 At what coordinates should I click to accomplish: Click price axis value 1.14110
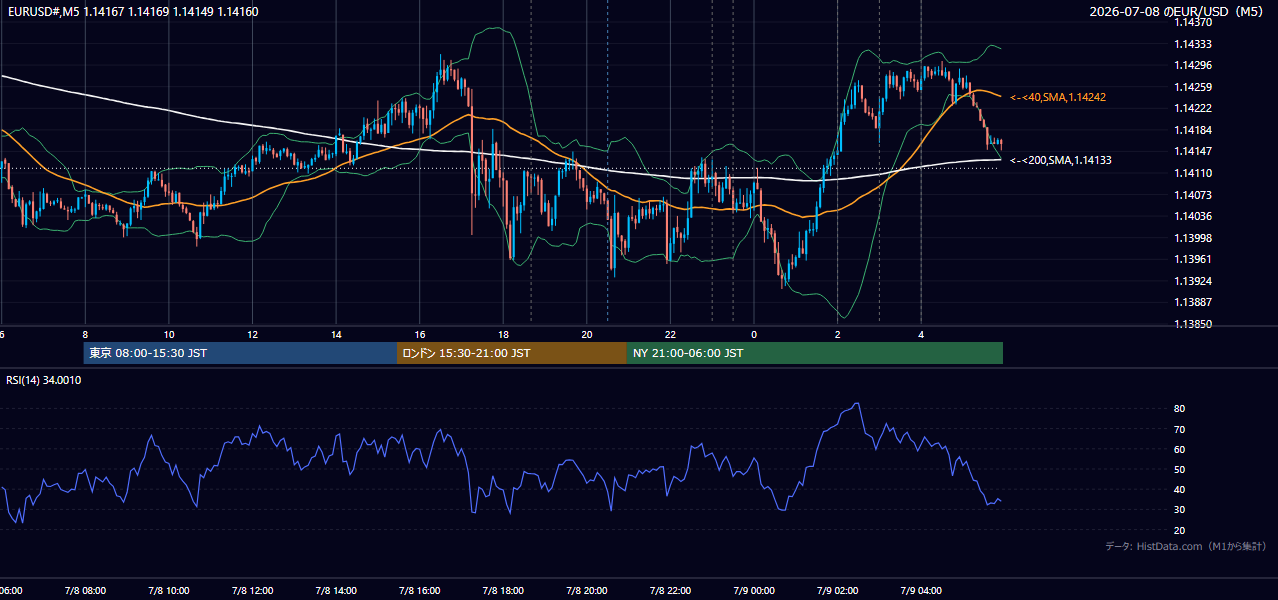click(1193, 173)
